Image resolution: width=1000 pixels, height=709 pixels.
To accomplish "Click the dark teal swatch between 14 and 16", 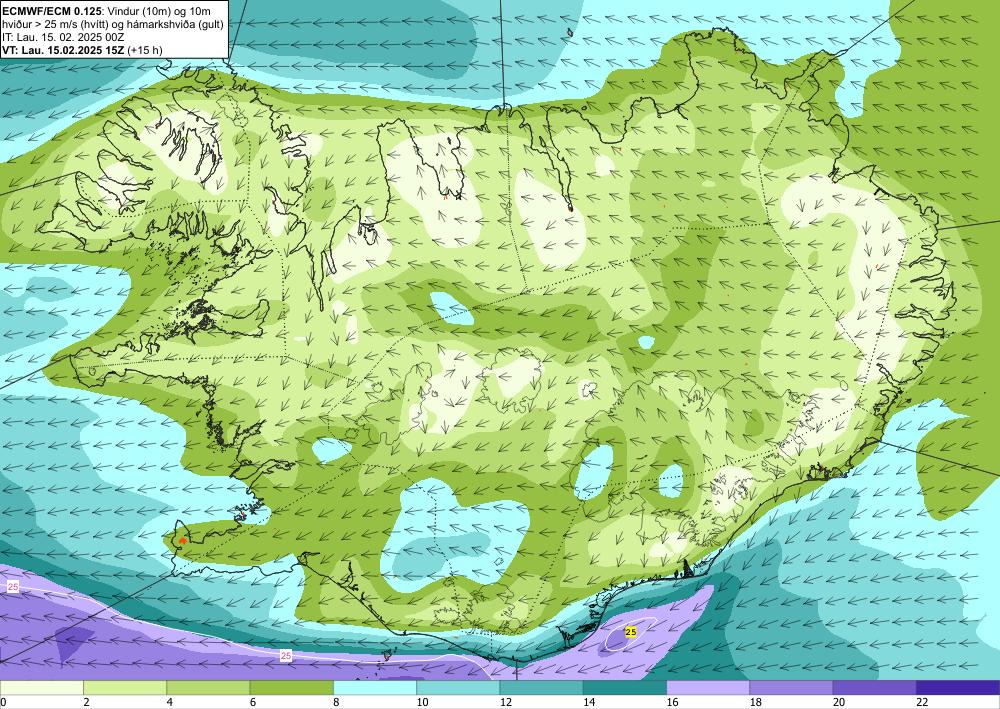I will [625, 687].
